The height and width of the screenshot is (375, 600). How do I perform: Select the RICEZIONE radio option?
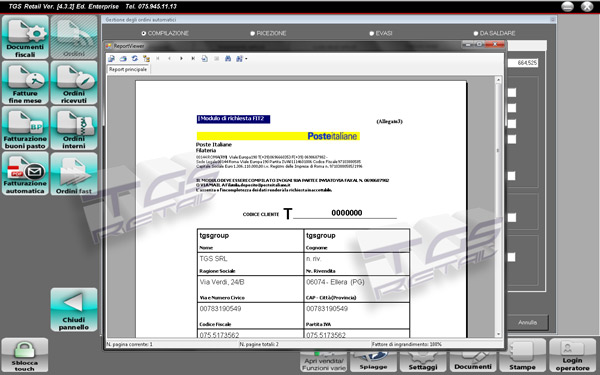268,33
